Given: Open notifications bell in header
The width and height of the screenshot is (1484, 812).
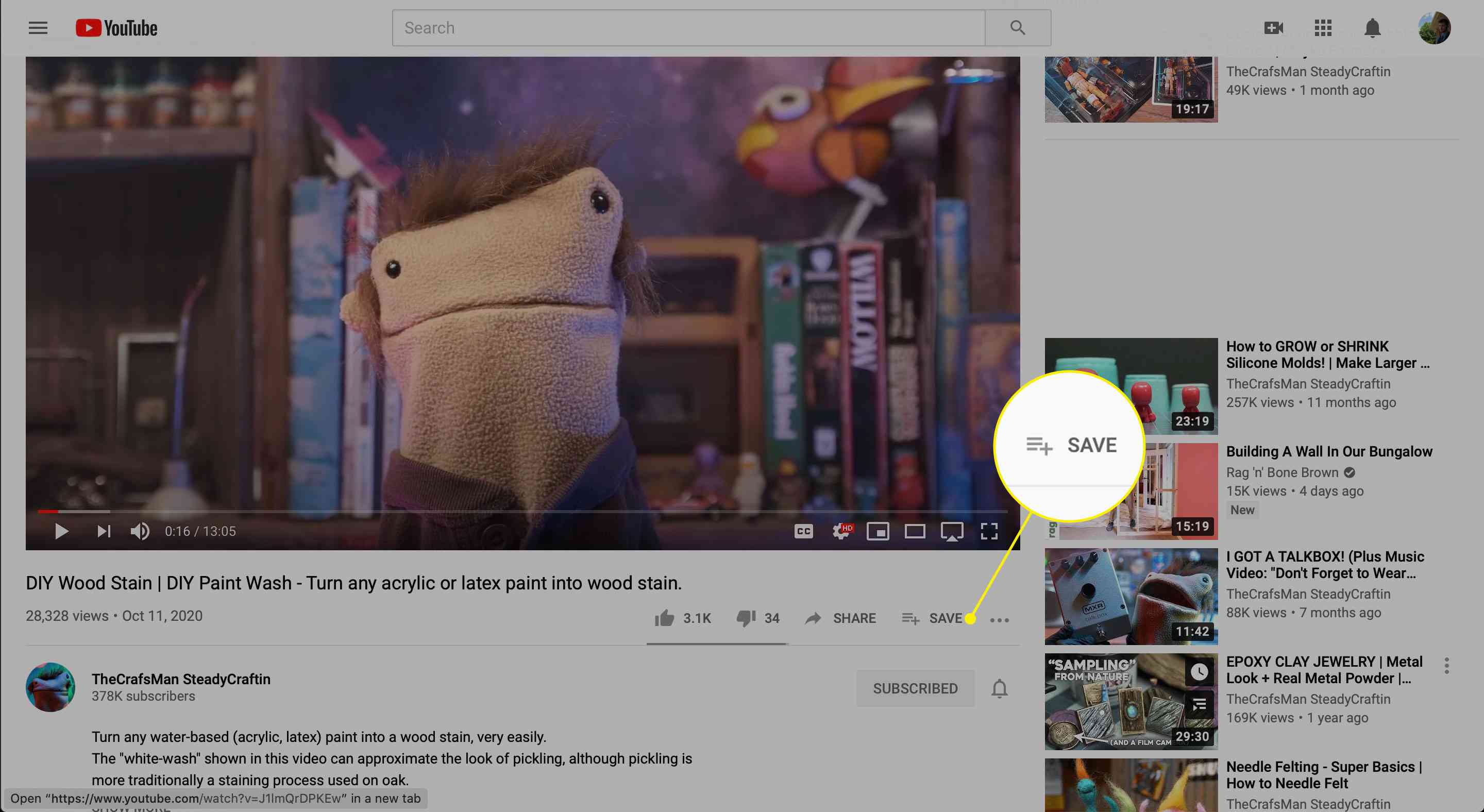Looking at the screenshot, I should click(x=1372, y=28).
